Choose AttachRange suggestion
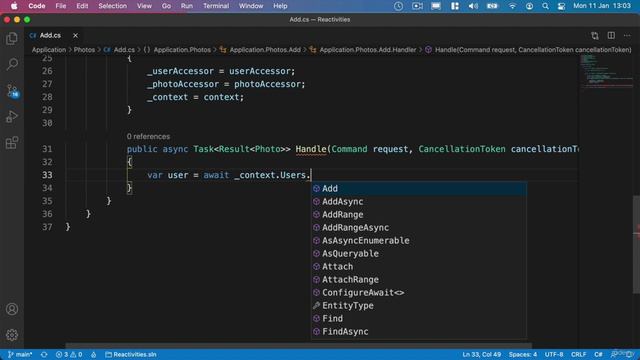The width and height of the screenshot is (640, 360). click(419, 280)
